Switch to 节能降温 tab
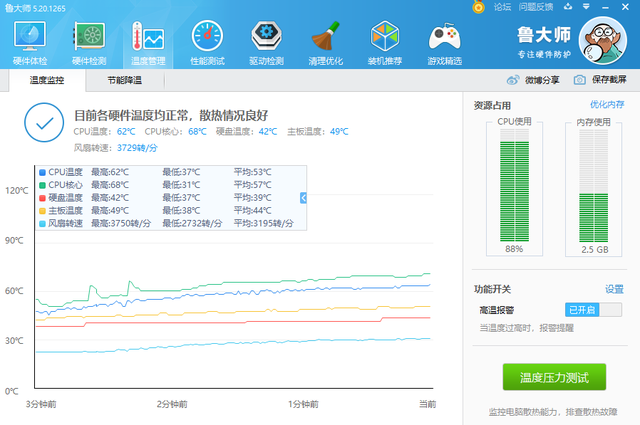 coord(124,80)
